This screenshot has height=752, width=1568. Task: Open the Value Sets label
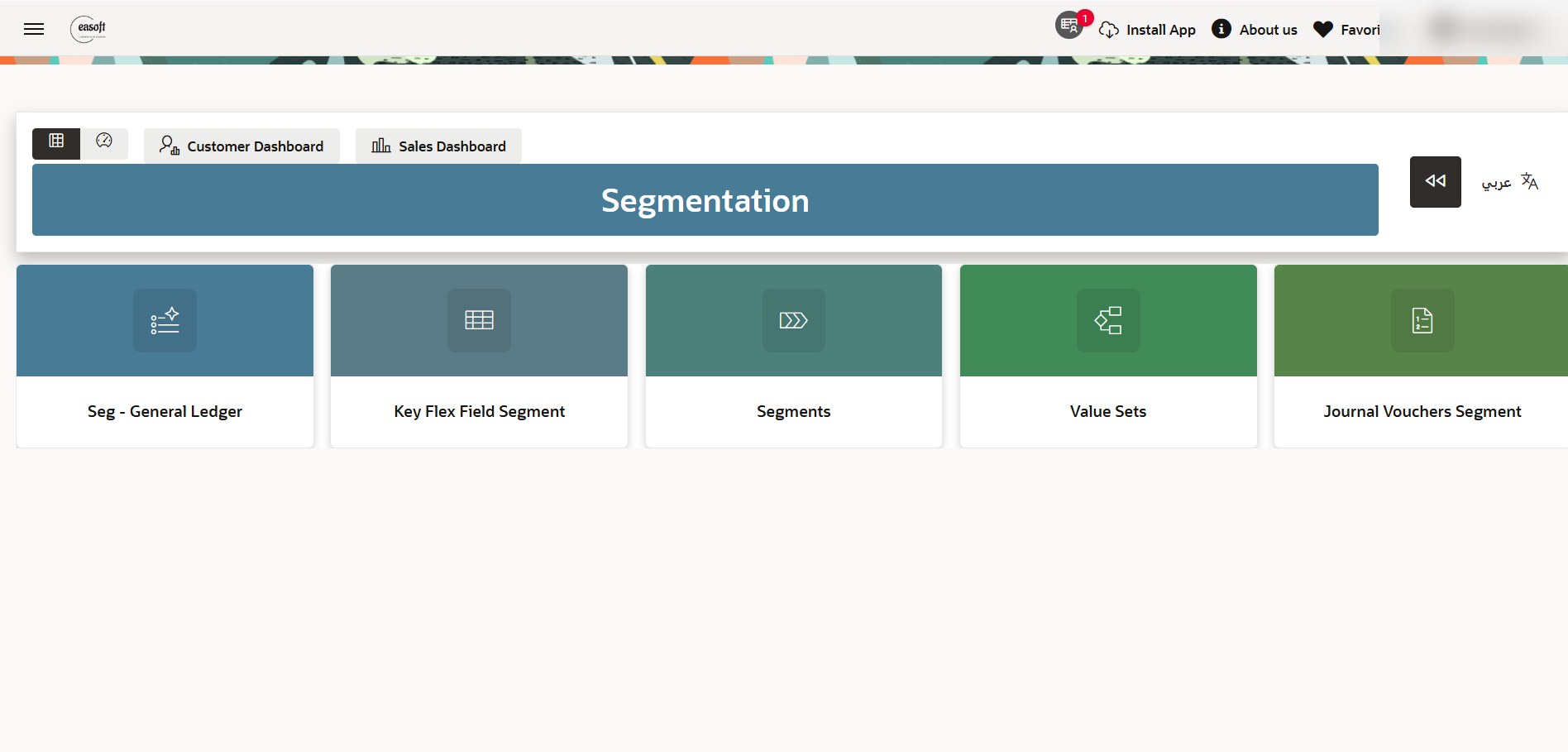tap(1108, 411)
